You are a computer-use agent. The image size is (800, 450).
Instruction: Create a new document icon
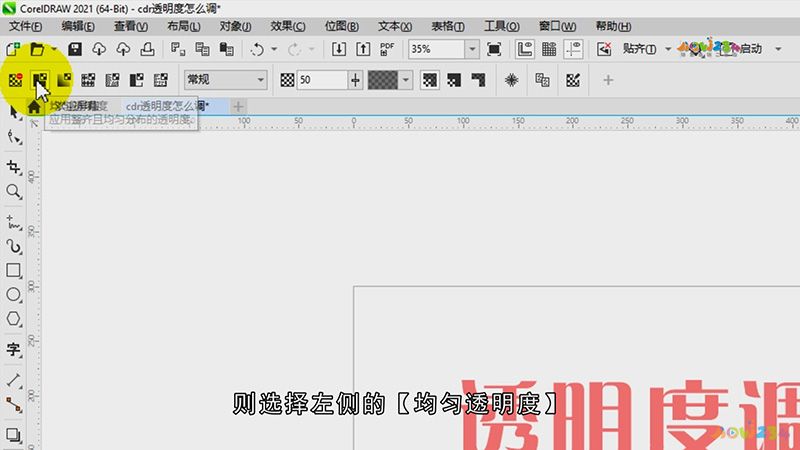(13, 49)
